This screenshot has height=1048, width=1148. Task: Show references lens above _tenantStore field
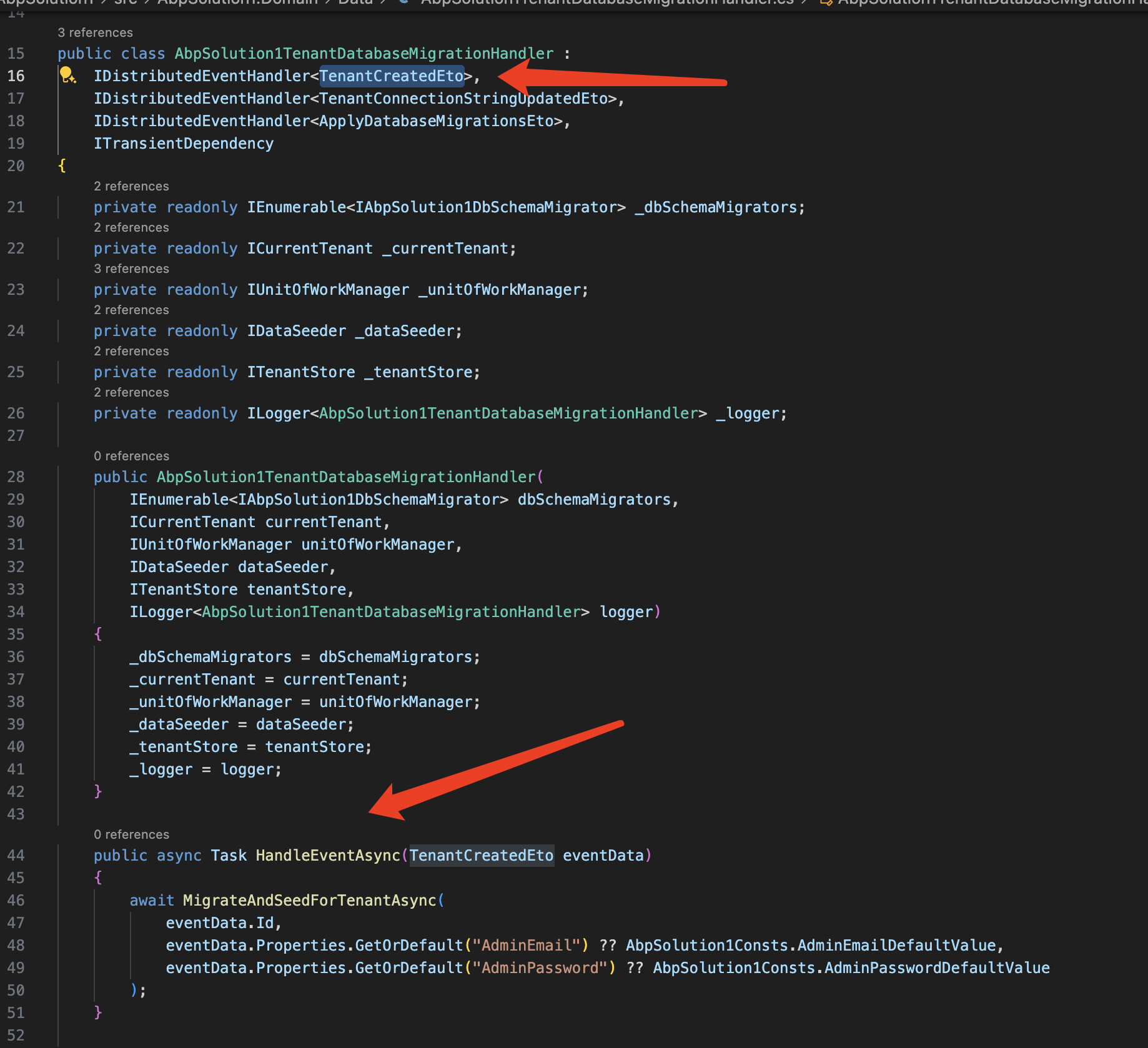[x=131, y=351]
